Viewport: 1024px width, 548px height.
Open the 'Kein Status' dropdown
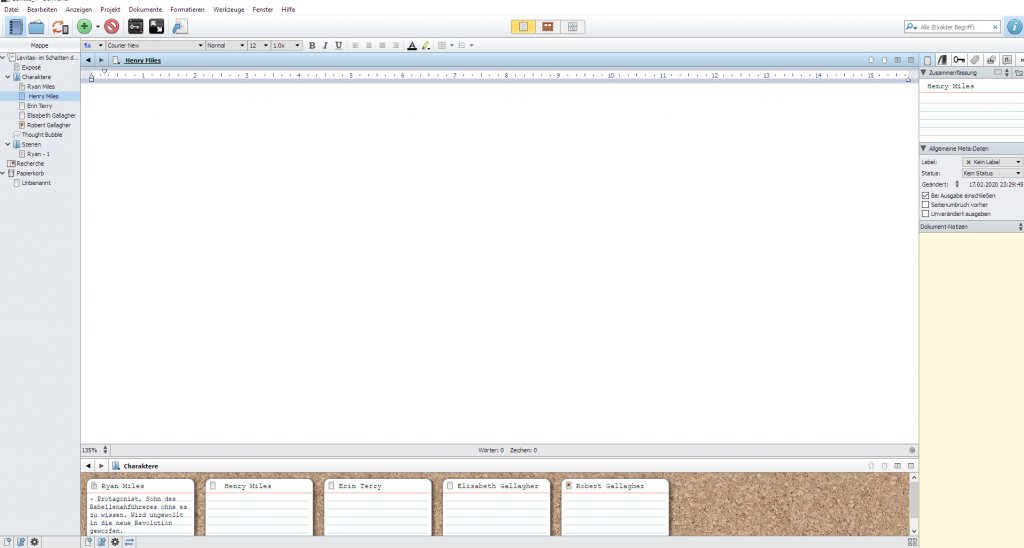(x=991, y=173)
